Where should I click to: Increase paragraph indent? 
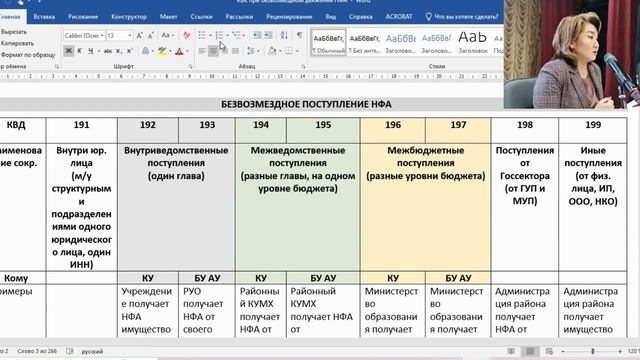tap(268, 36)
